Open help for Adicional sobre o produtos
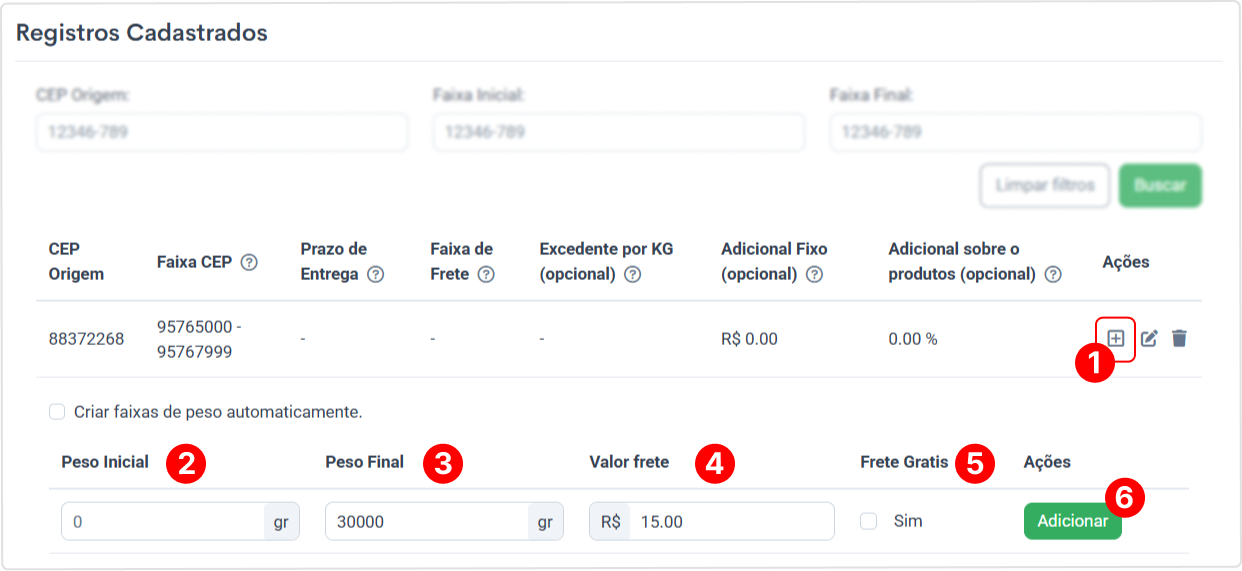This screenshot has width=1242, height=571. (1053, 274)
